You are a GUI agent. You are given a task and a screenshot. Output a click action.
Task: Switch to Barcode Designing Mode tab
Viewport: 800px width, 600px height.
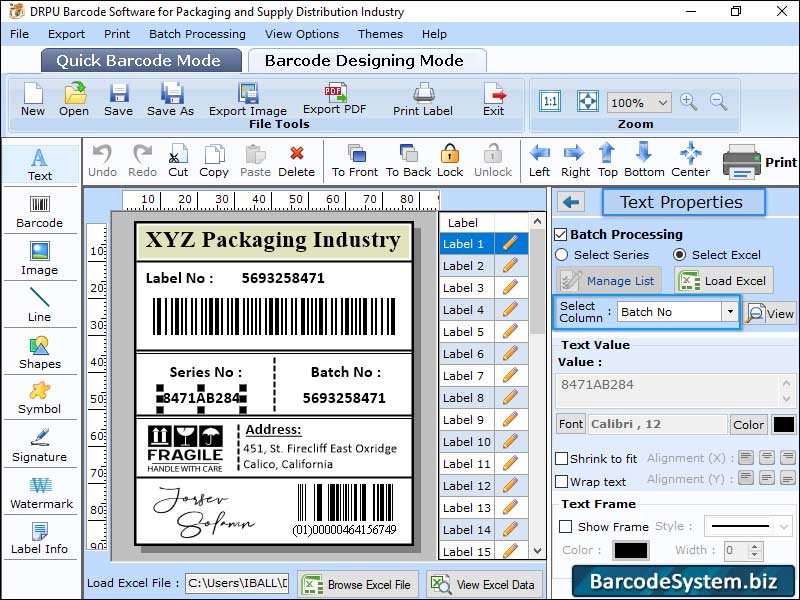(x=367, y=61)
